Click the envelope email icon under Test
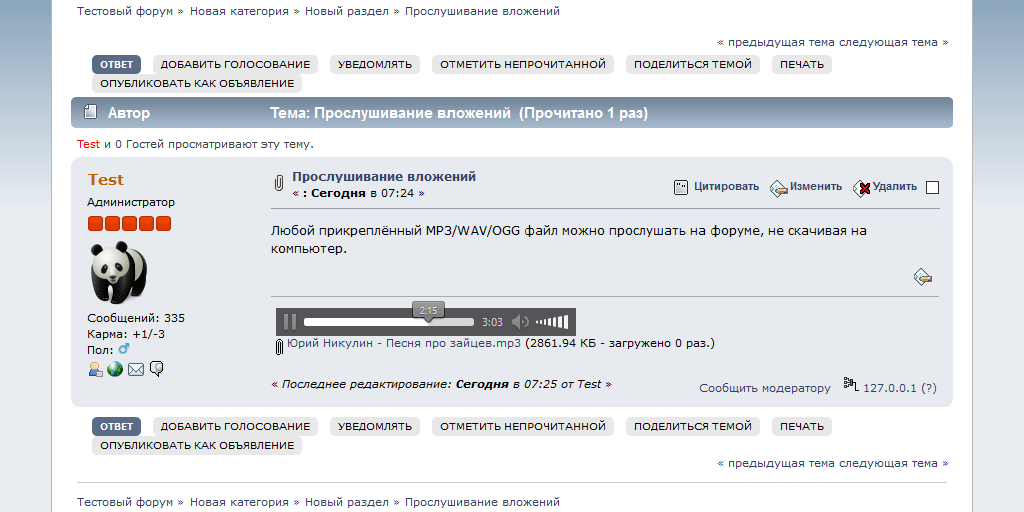Image resolution: width=1024 pixels, height=512 pixels. pos(136,370)
